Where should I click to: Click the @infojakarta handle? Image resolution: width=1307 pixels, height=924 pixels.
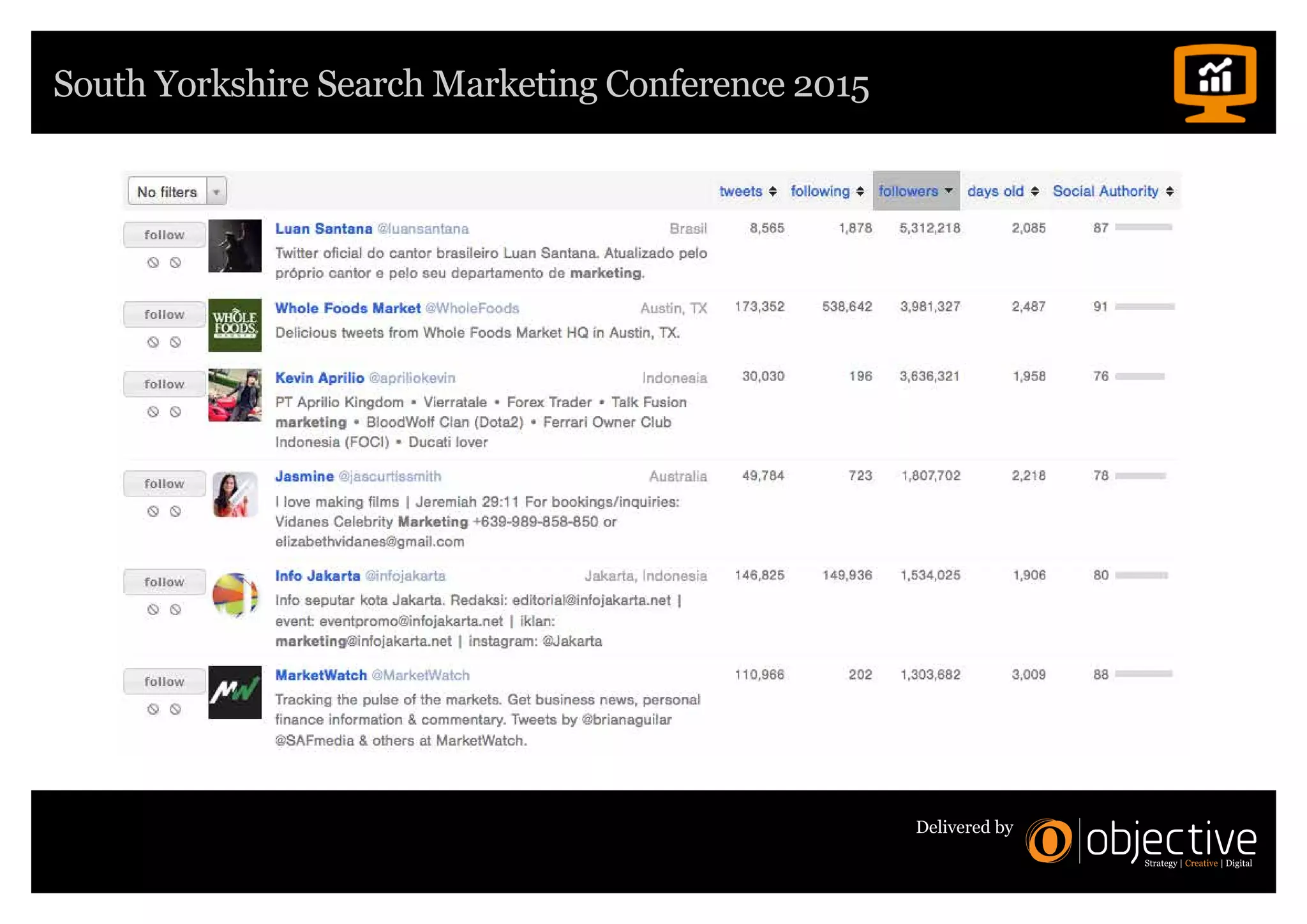[405, 576]
